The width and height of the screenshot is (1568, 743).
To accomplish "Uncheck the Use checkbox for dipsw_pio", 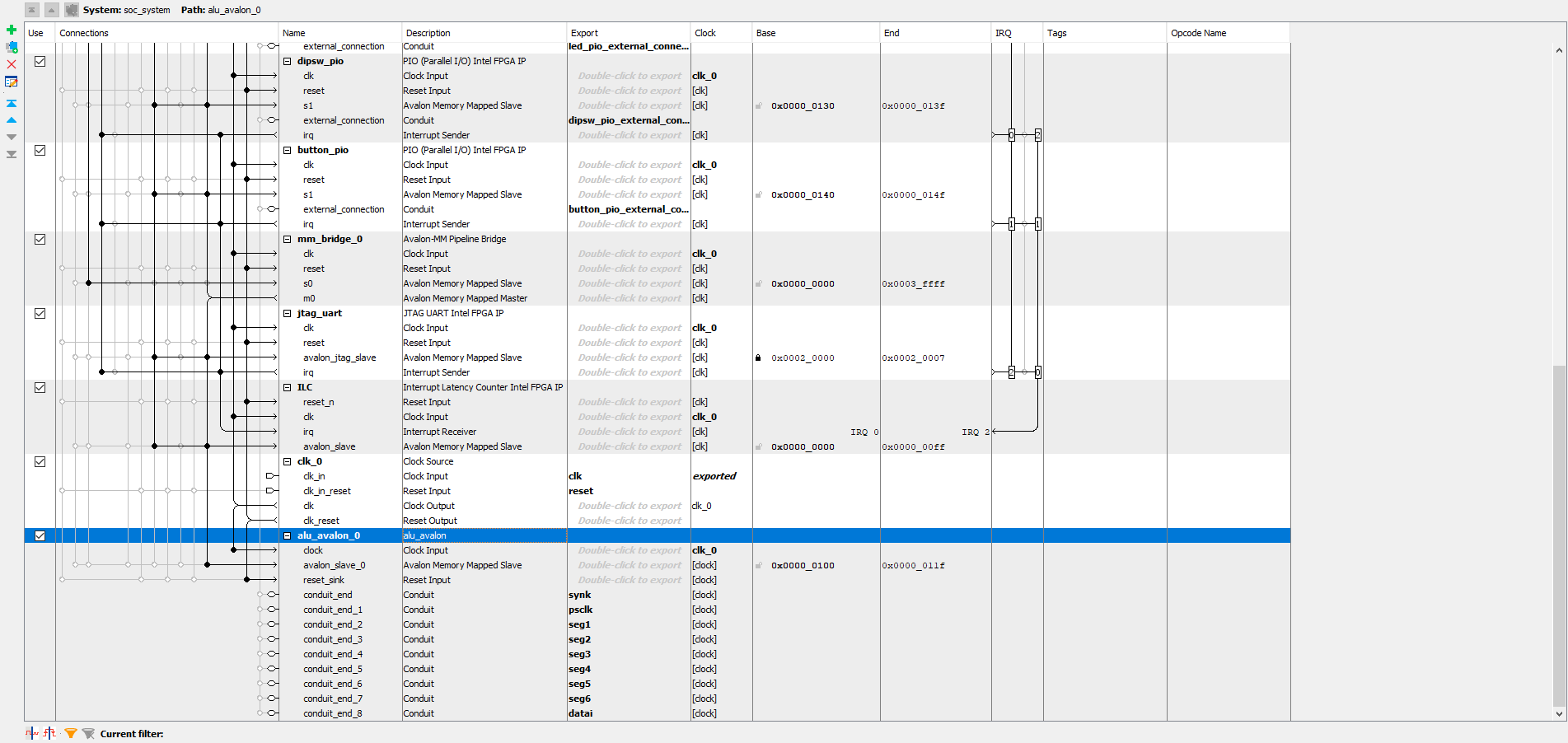I will click(x=40, y=61).
